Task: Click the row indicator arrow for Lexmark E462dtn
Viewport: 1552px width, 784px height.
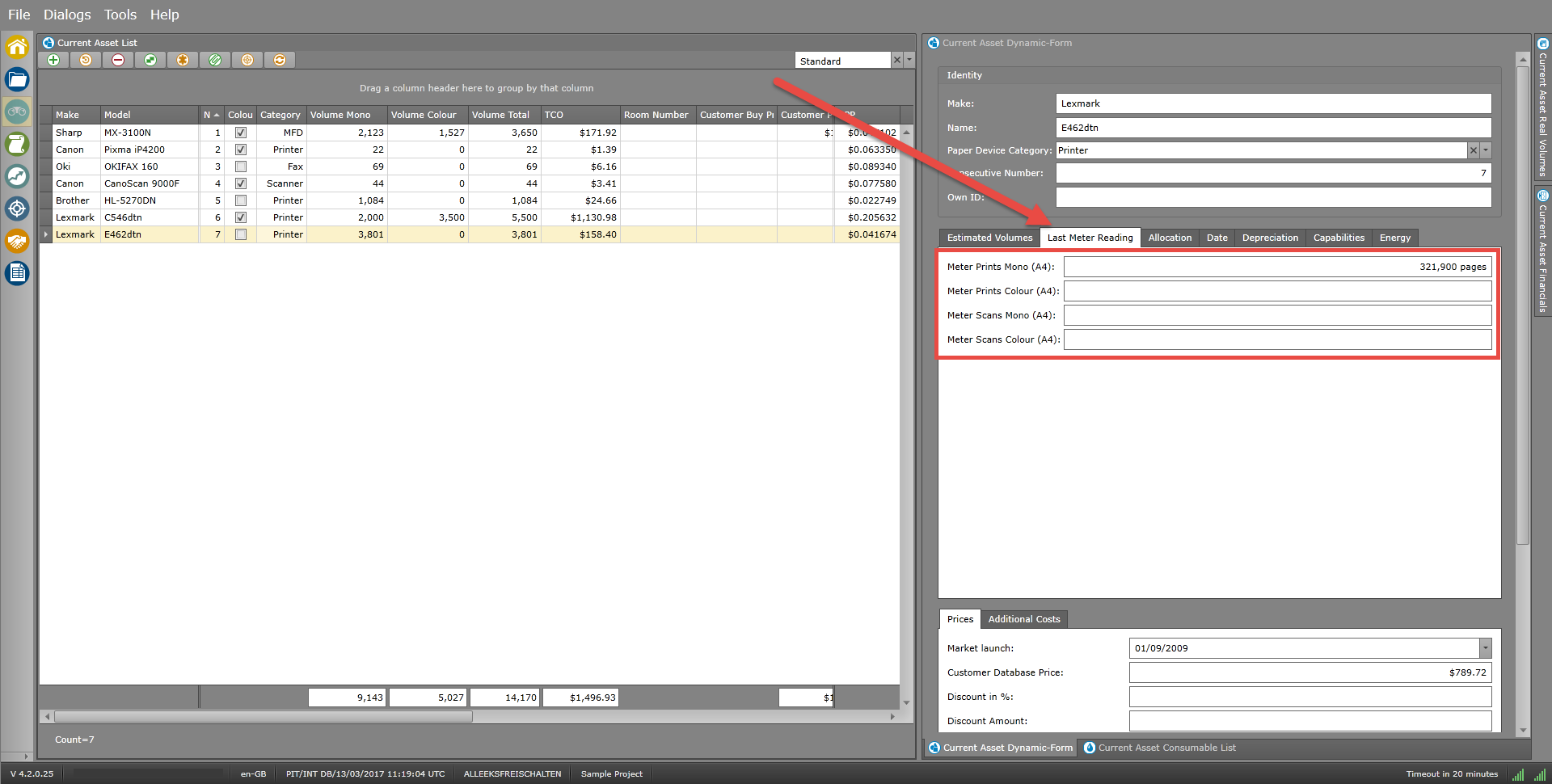Action: (45, 234)
